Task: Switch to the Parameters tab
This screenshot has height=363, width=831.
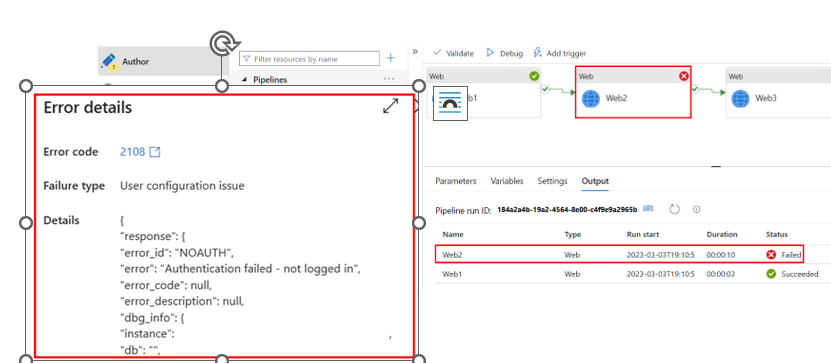Action: pyautogui.click(x=456, y=181)
